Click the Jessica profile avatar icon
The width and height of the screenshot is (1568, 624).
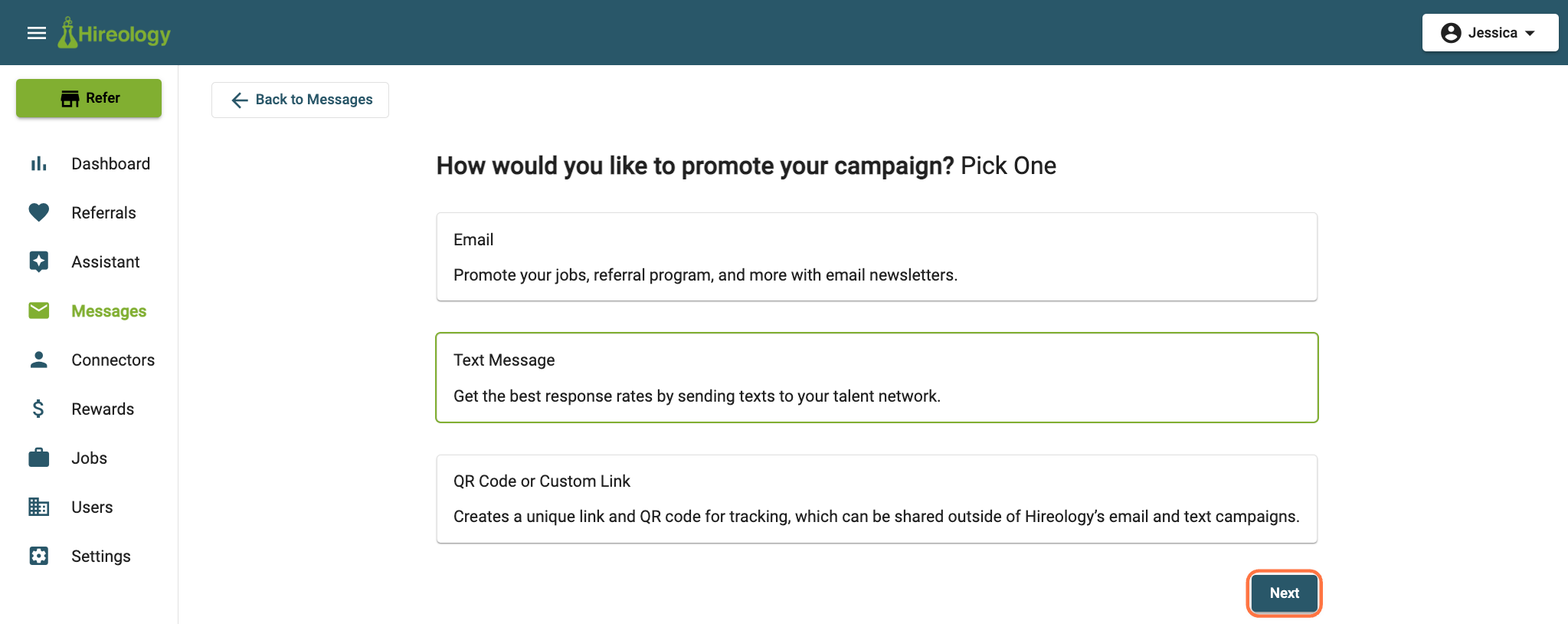coord(1451,33)
